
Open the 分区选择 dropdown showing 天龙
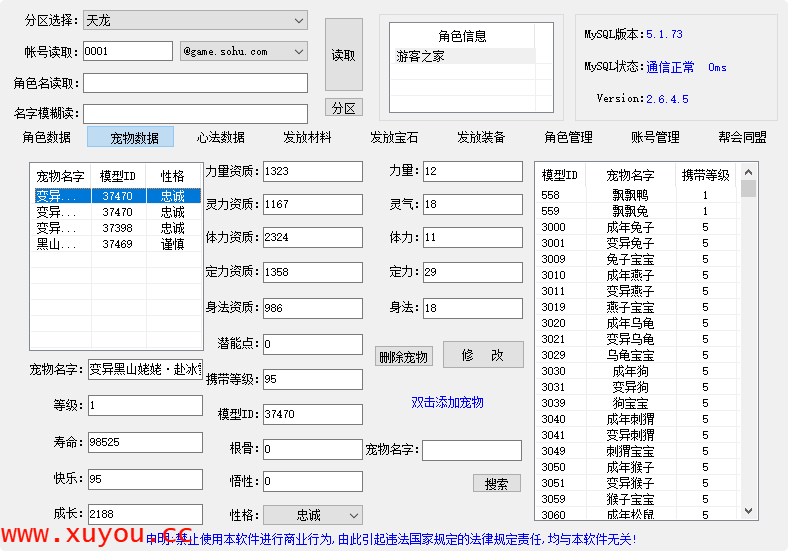tap(195, 20)
